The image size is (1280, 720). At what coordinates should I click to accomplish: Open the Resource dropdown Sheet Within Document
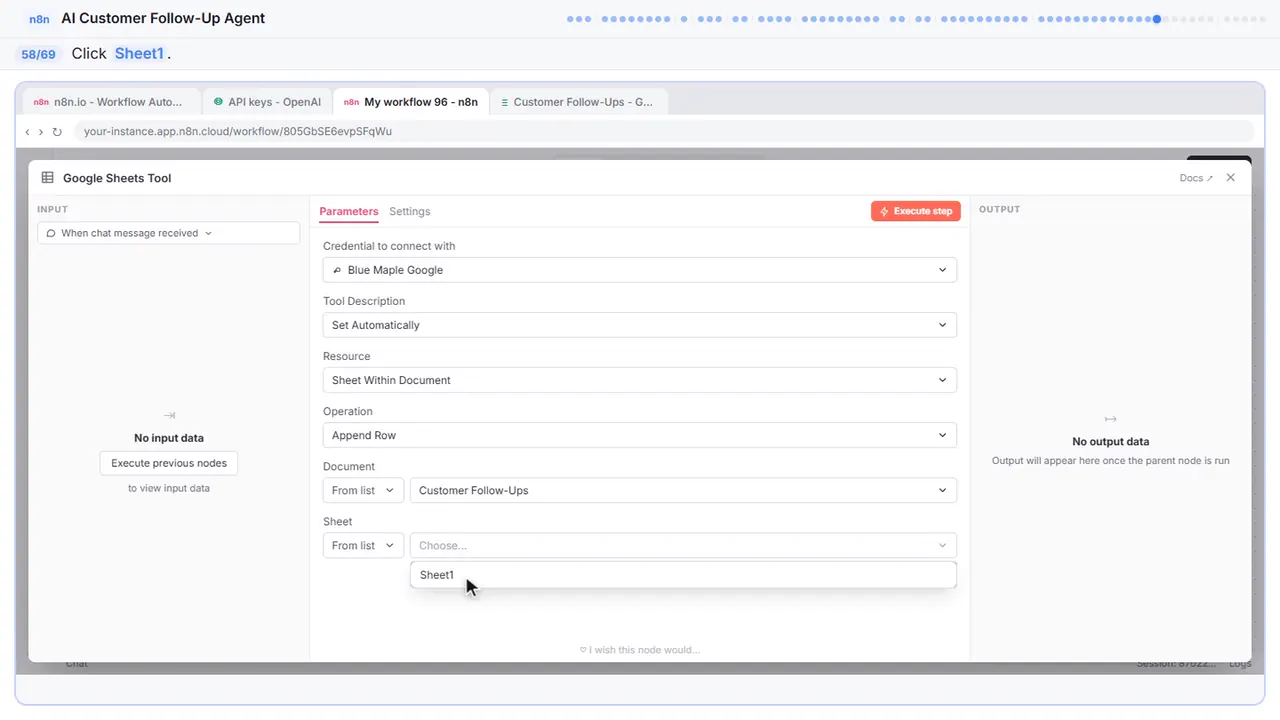coord(640,380)
